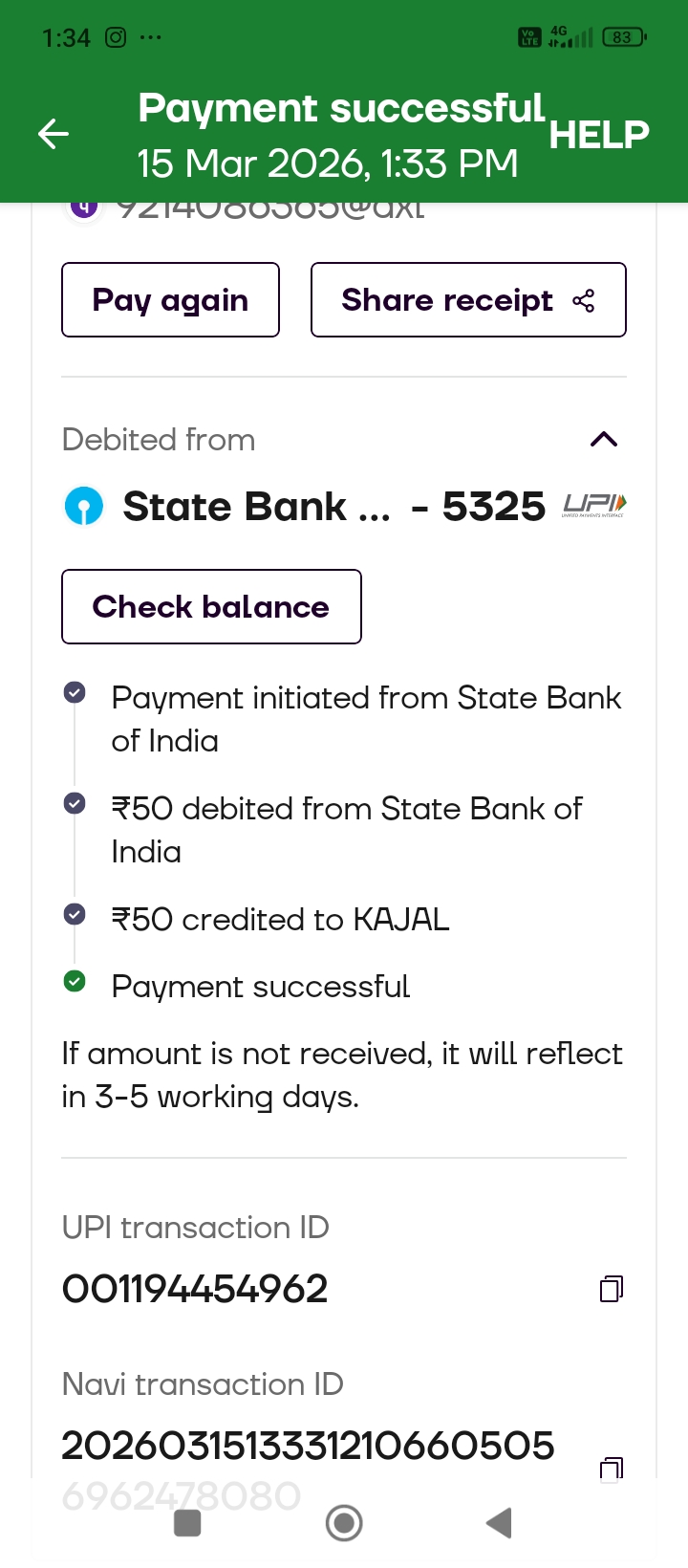
Task: Select the Navi transaction ID number
Action: pos(308,1446)
